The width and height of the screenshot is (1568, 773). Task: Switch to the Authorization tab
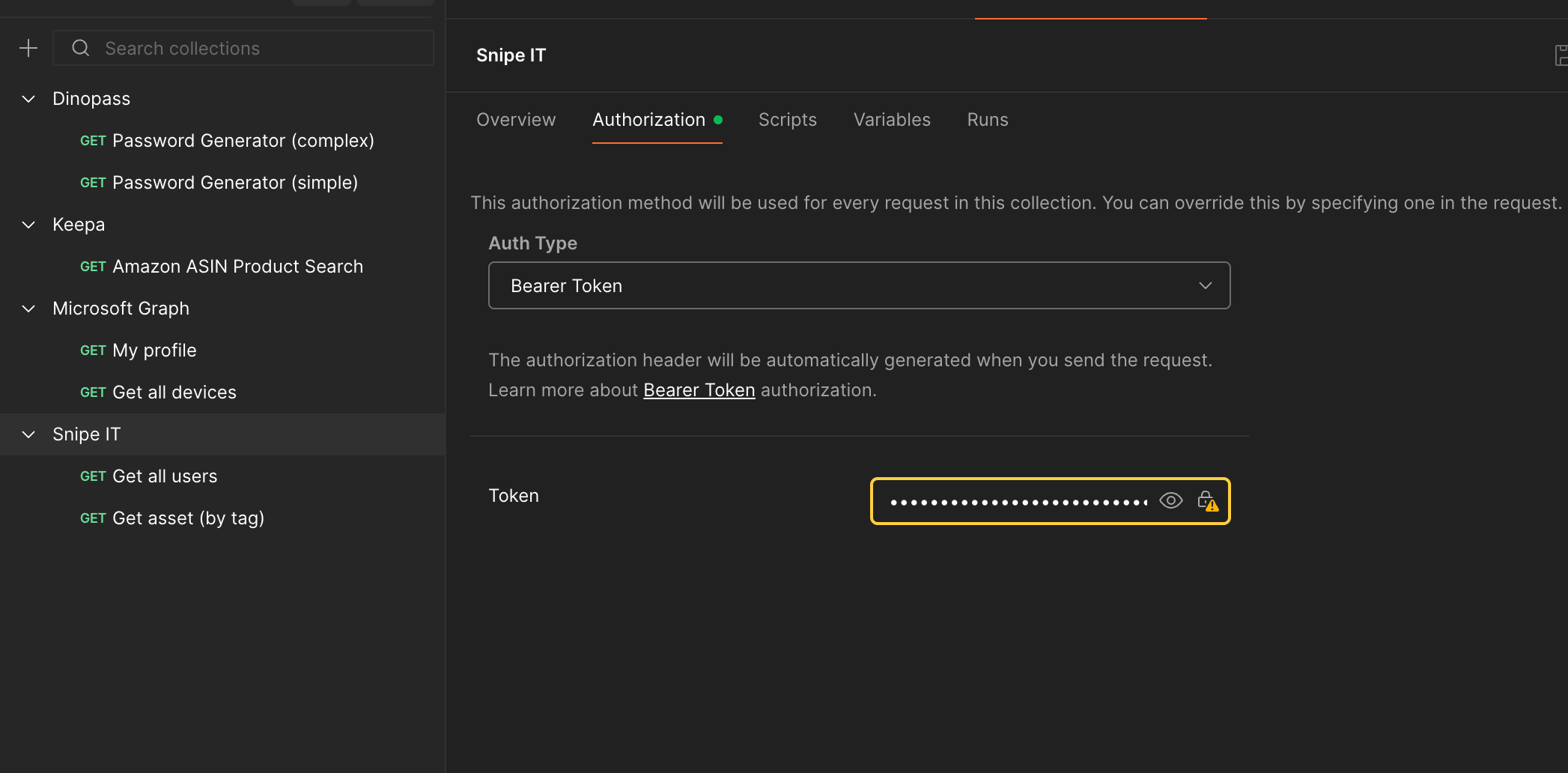(x=657, y=120)
